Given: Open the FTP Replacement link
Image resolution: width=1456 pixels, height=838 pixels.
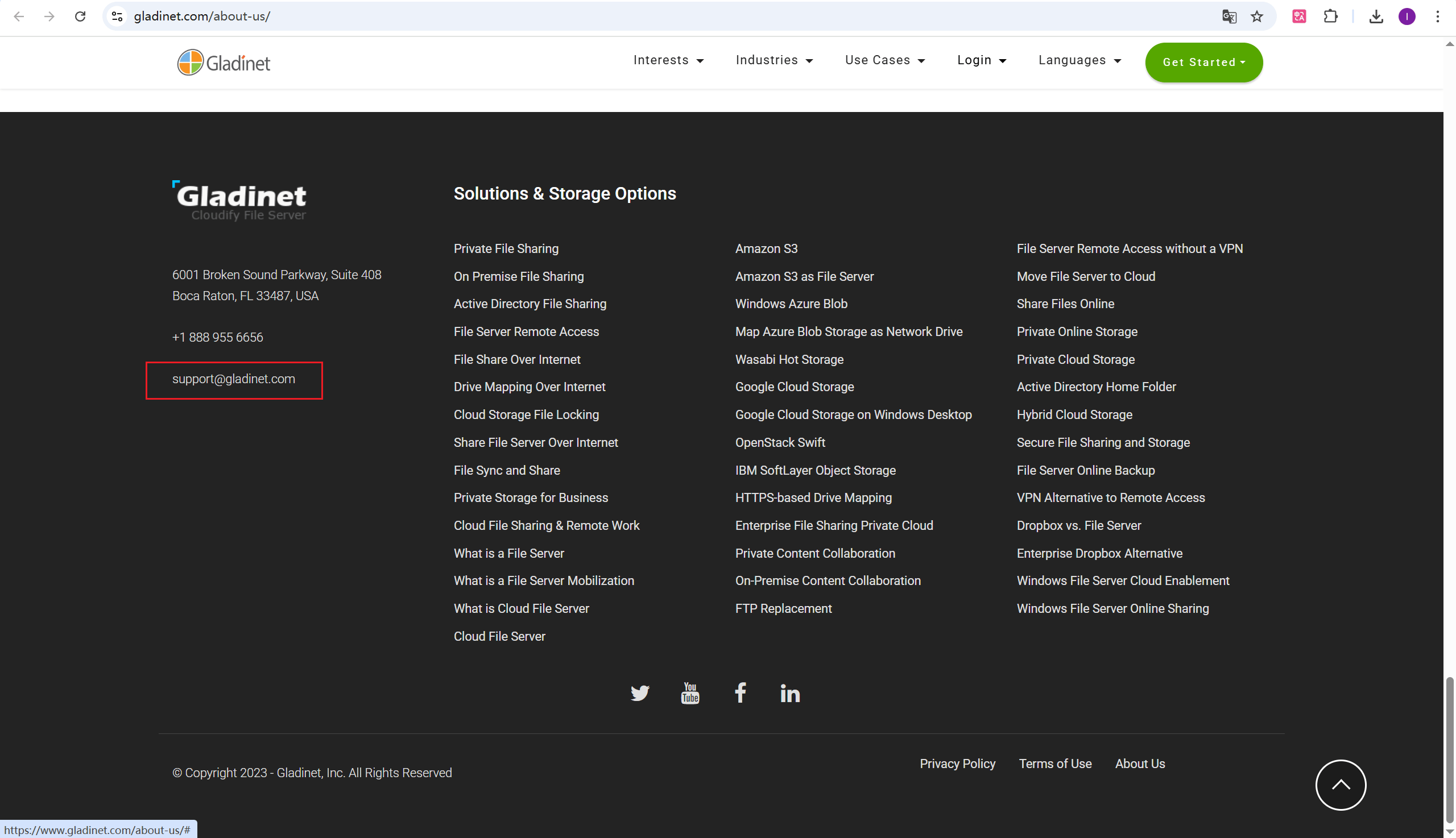Looking at the screenshot, I should 784,608.
